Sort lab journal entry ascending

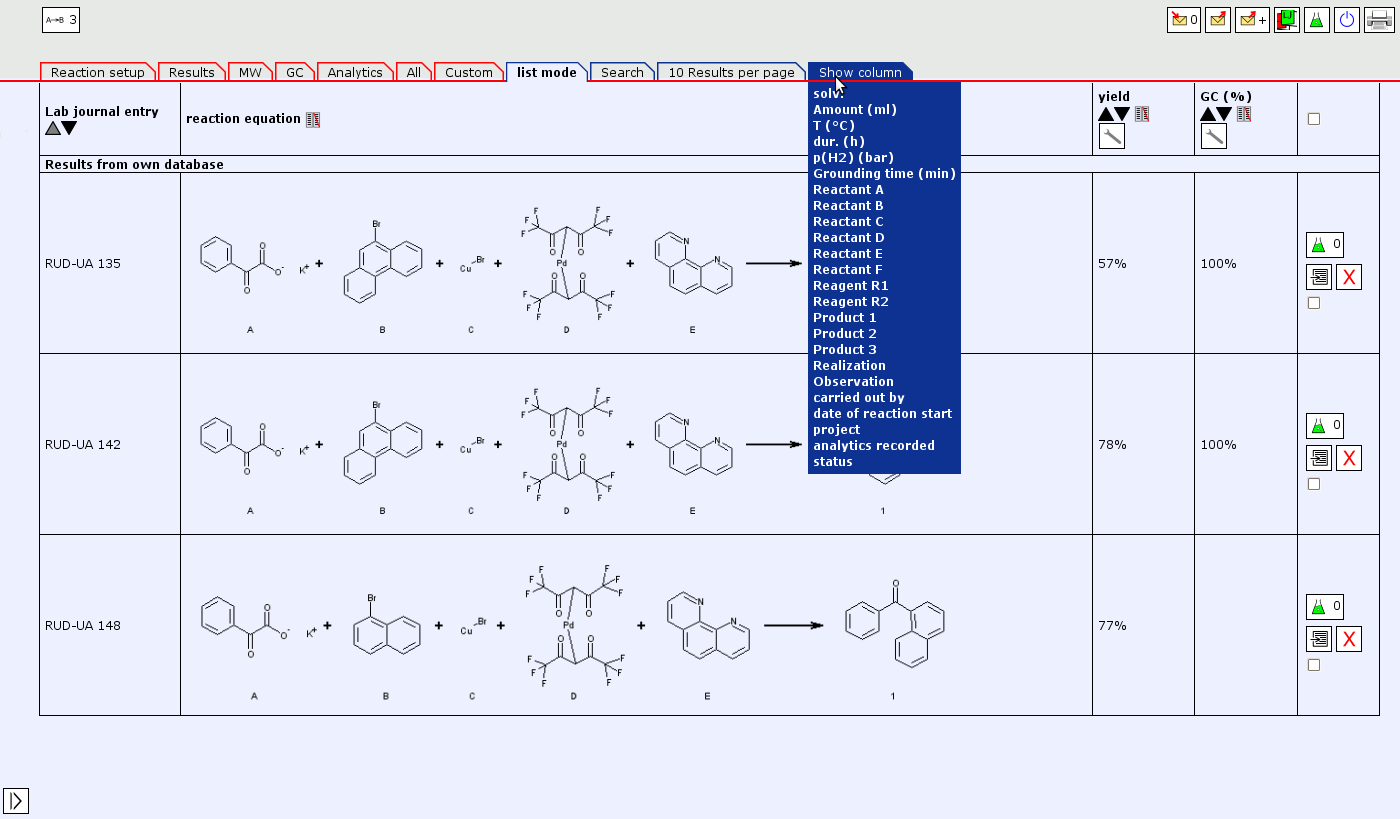52,128
